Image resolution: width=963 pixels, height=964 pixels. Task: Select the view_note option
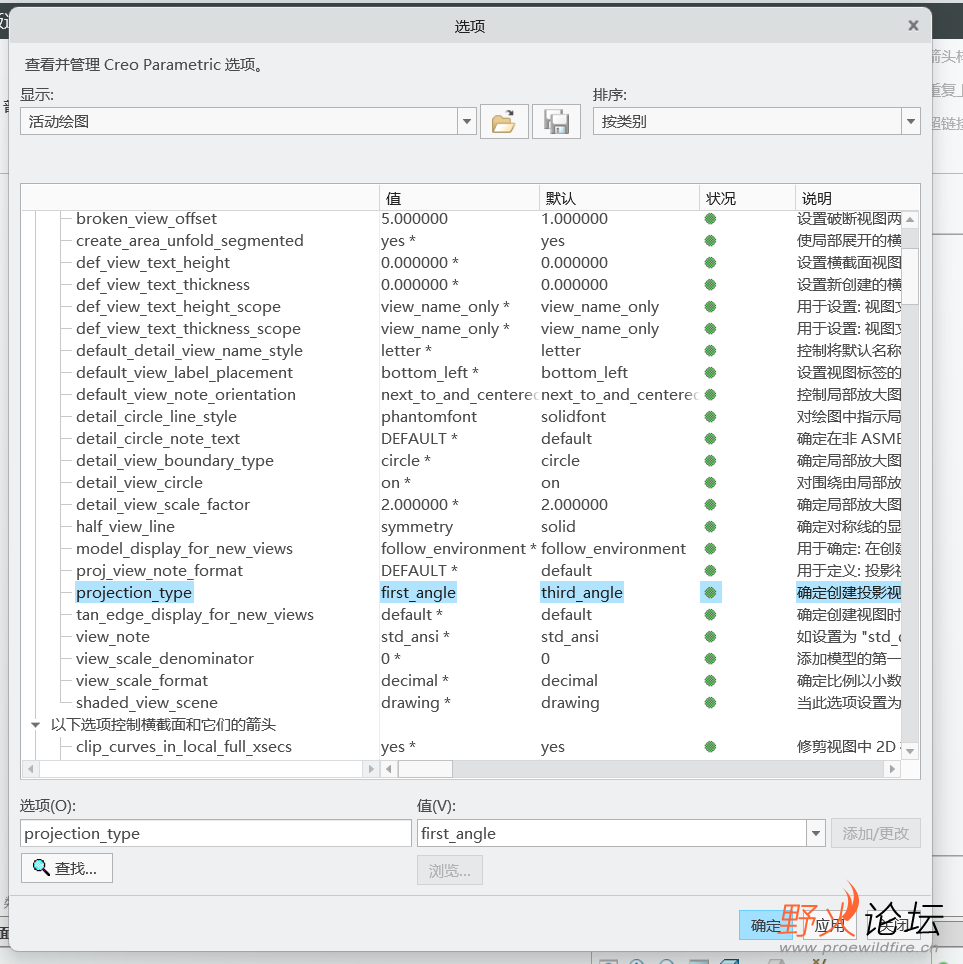tap(113, 637)
